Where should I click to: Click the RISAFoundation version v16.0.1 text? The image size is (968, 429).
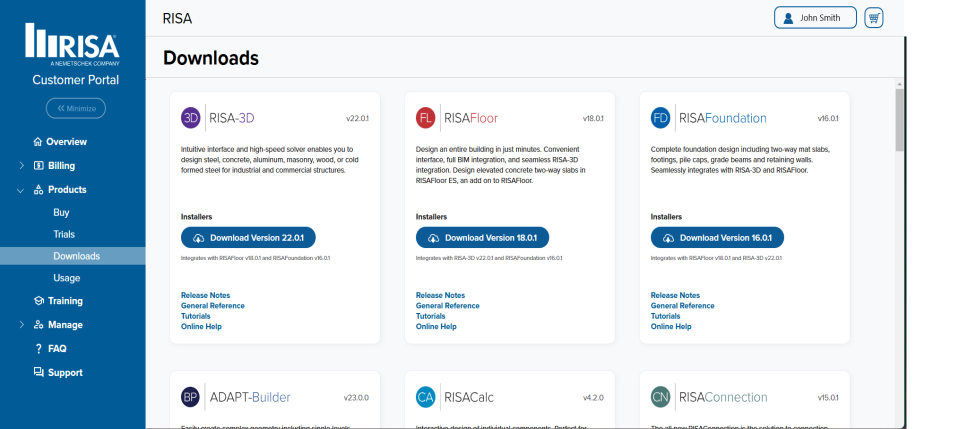(x=828, y=119)
